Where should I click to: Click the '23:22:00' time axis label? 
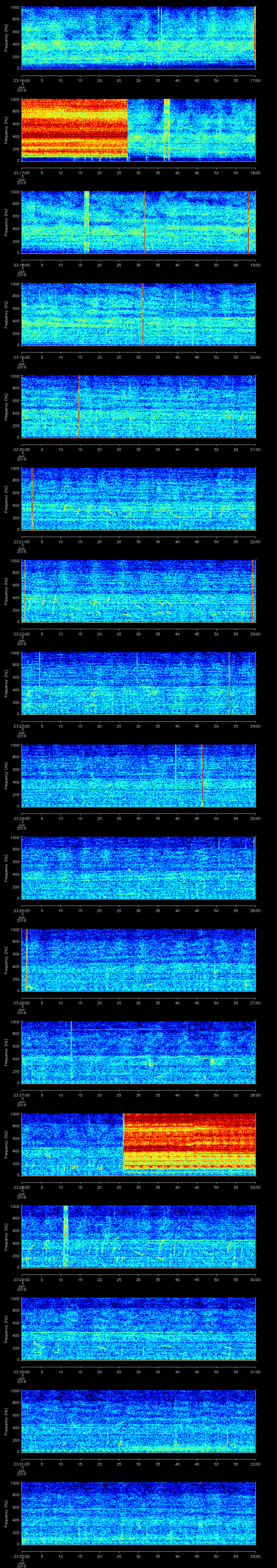click(x=22, y=634)
